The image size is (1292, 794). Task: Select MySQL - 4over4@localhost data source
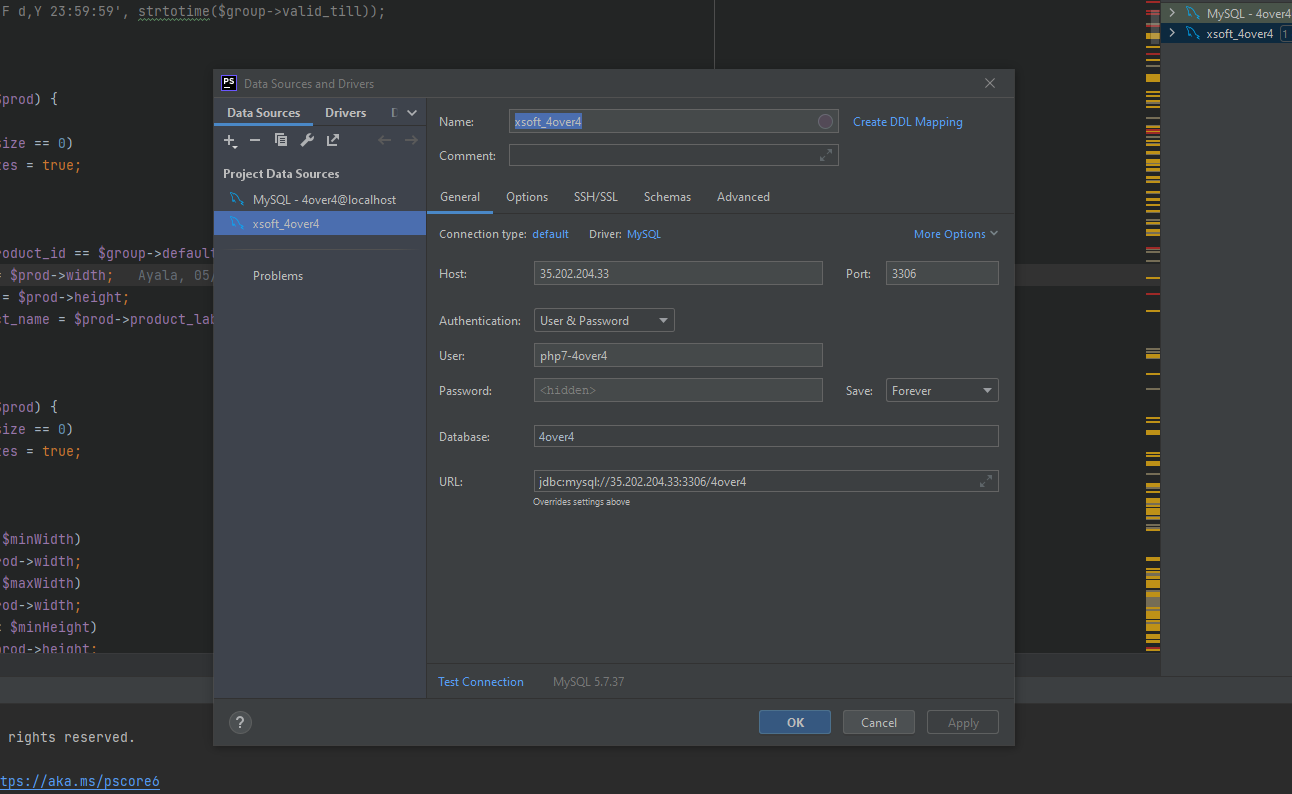320,200
